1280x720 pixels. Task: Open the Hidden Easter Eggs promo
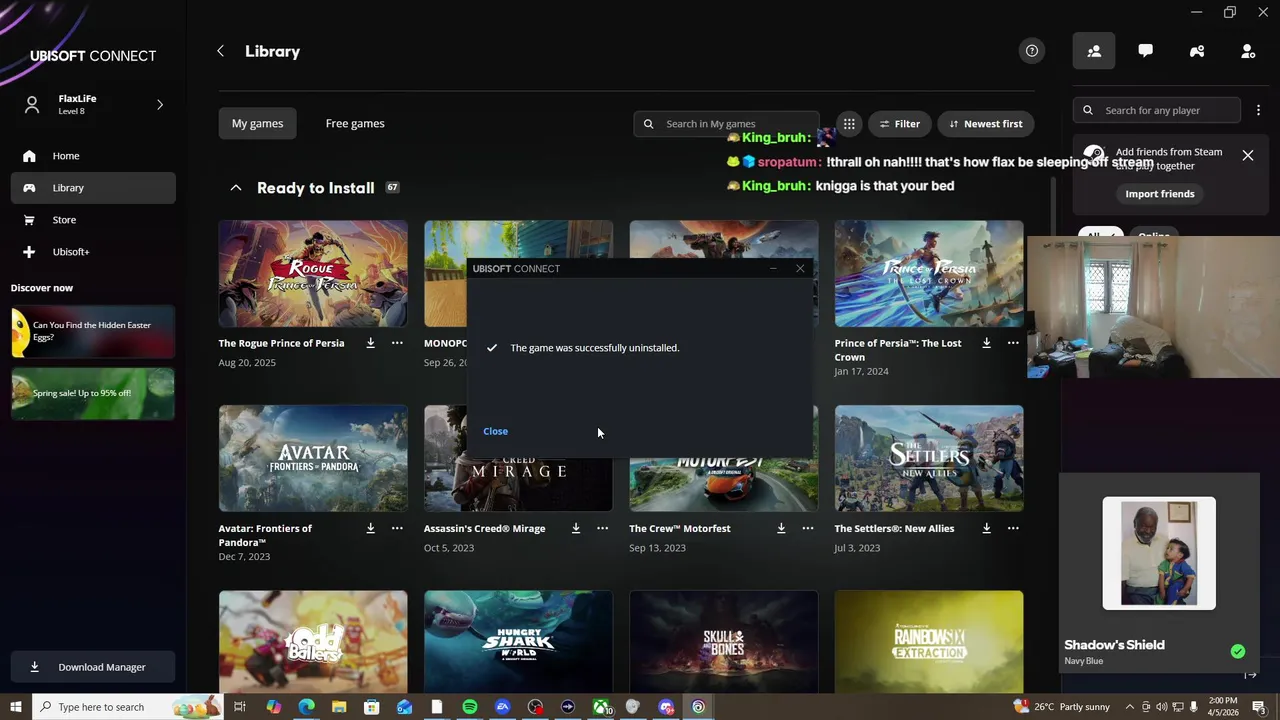click(x=93, y=332)
